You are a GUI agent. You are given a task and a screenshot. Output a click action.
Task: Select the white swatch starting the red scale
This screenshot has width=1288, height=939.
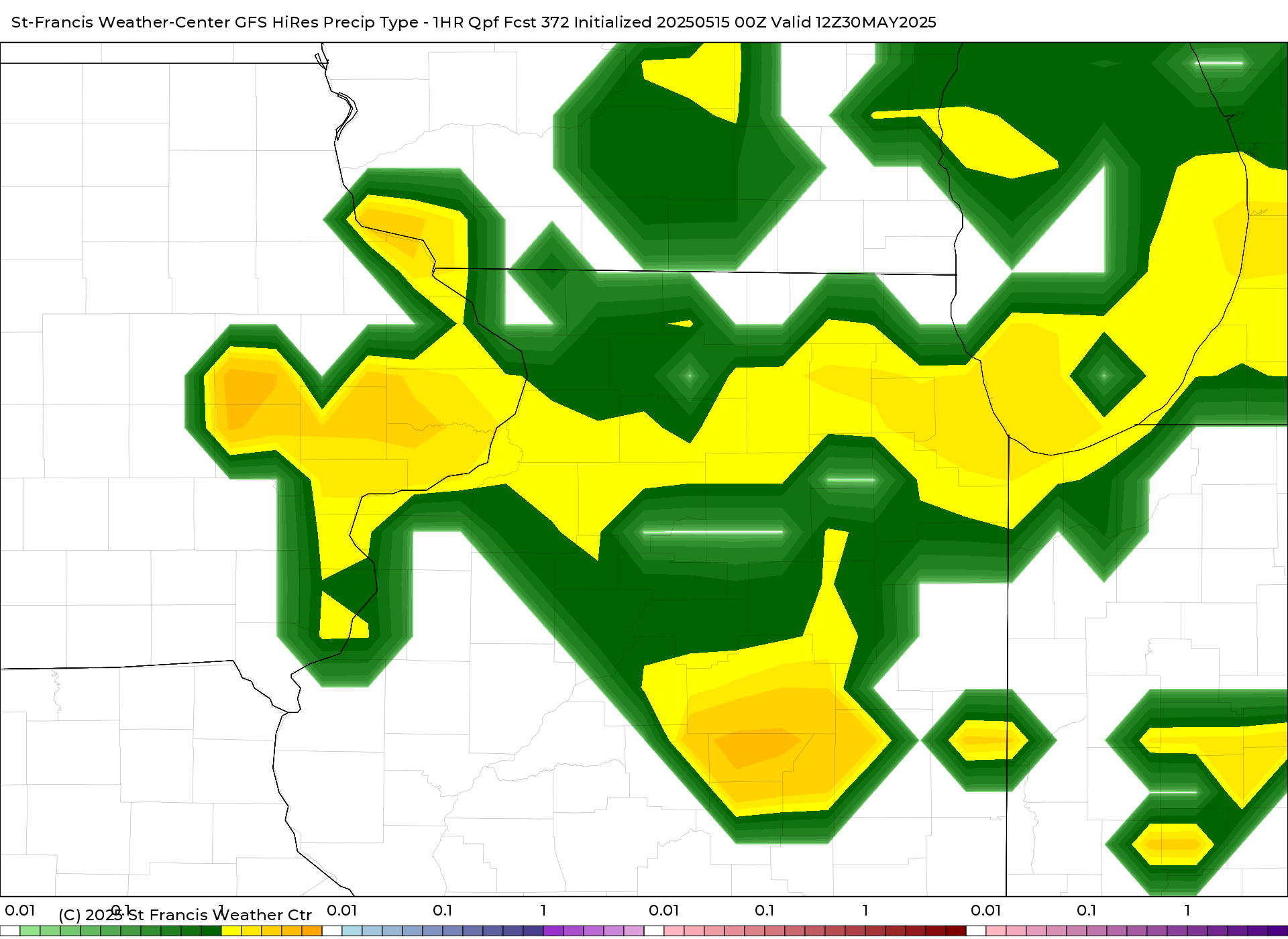pos(654,931)
